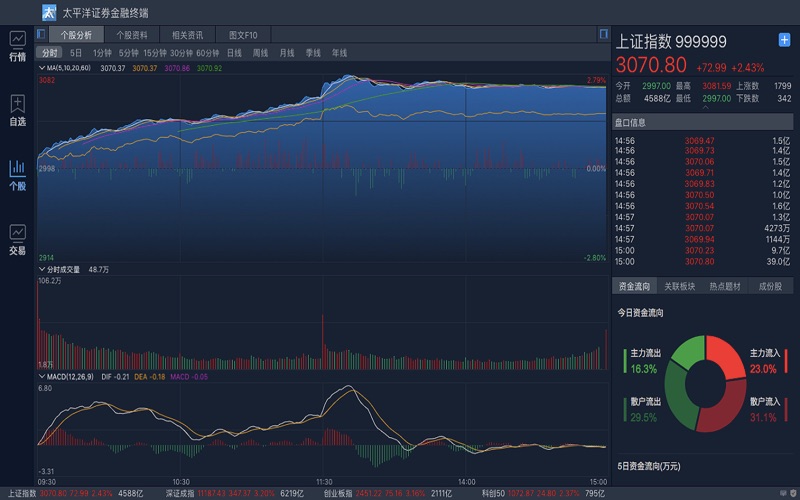The image size is (800, 500).
Task: Toggle the right panel collapse icon above chart
Action: [x=603, y=34]
